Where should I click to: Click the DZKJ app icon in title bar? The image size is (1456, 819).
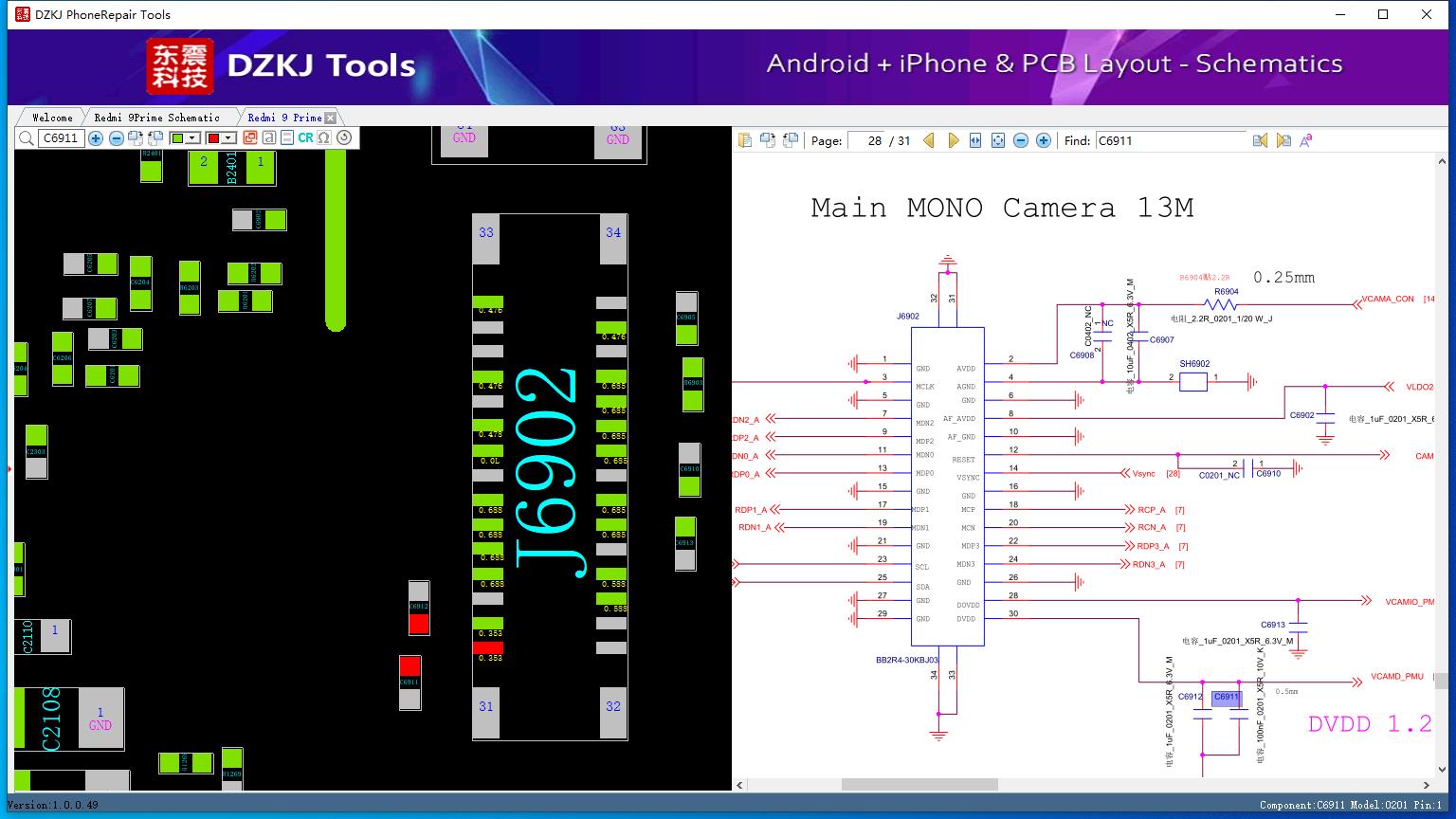pos(23,14)
